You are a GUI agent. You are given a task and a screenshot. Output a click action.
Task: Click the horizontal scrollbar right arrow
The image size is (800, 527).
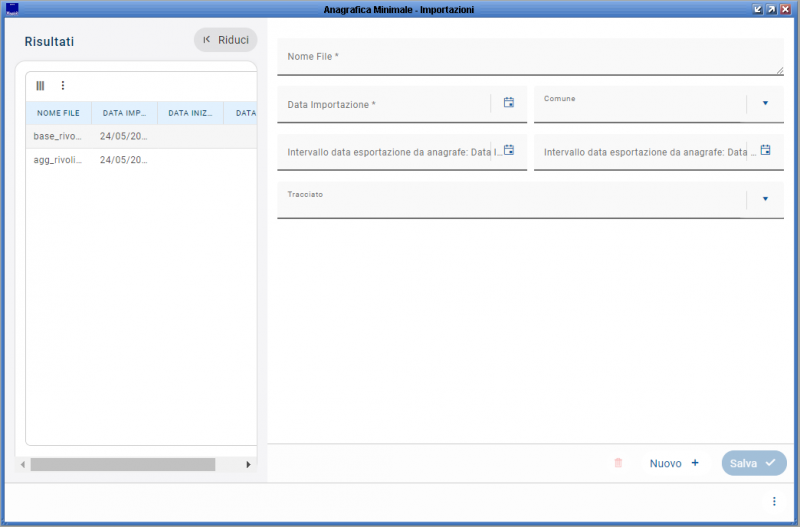(x=249, y=465)
